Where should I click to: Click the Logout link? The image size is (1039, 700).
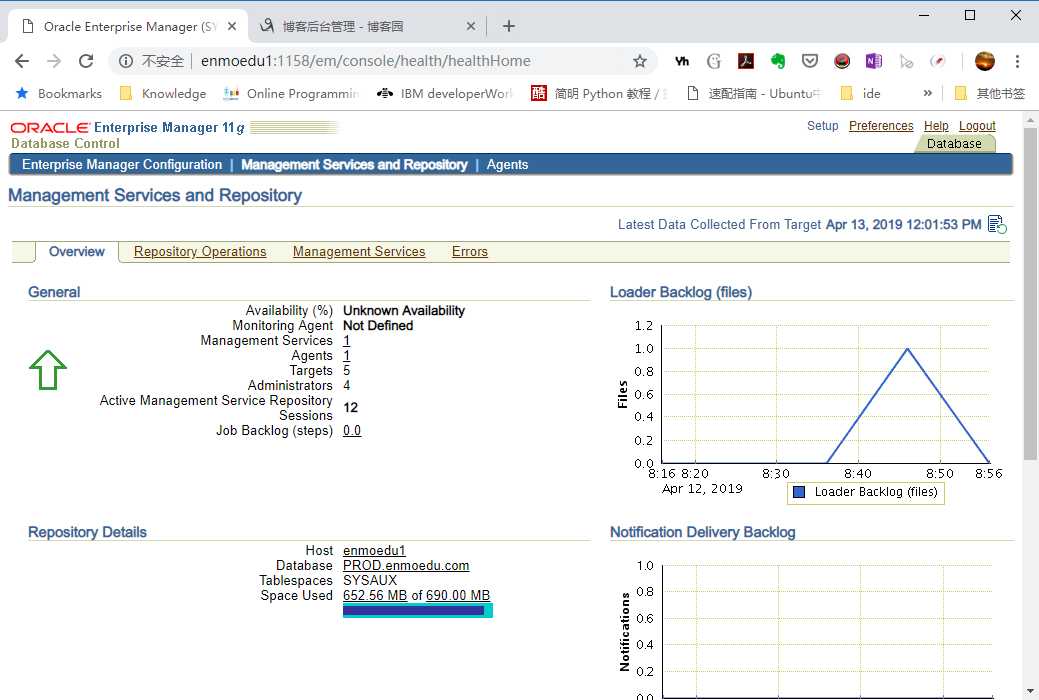pyautogui.click(x=977, y=126)
